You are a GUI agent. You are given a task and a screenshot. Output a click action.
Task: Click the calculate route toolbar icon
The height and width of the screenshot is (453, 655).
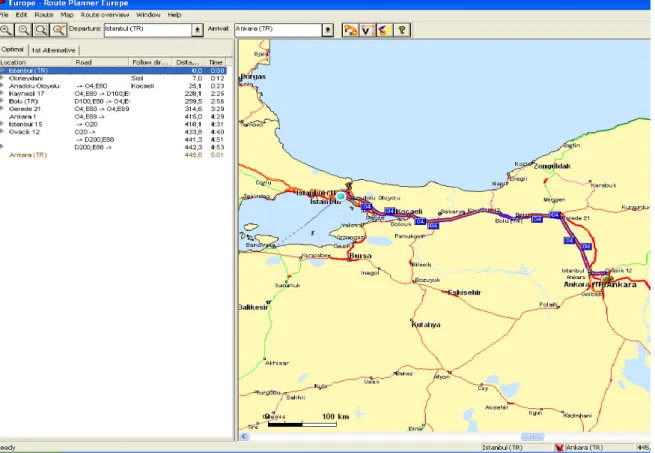click(x=350, y=30)
